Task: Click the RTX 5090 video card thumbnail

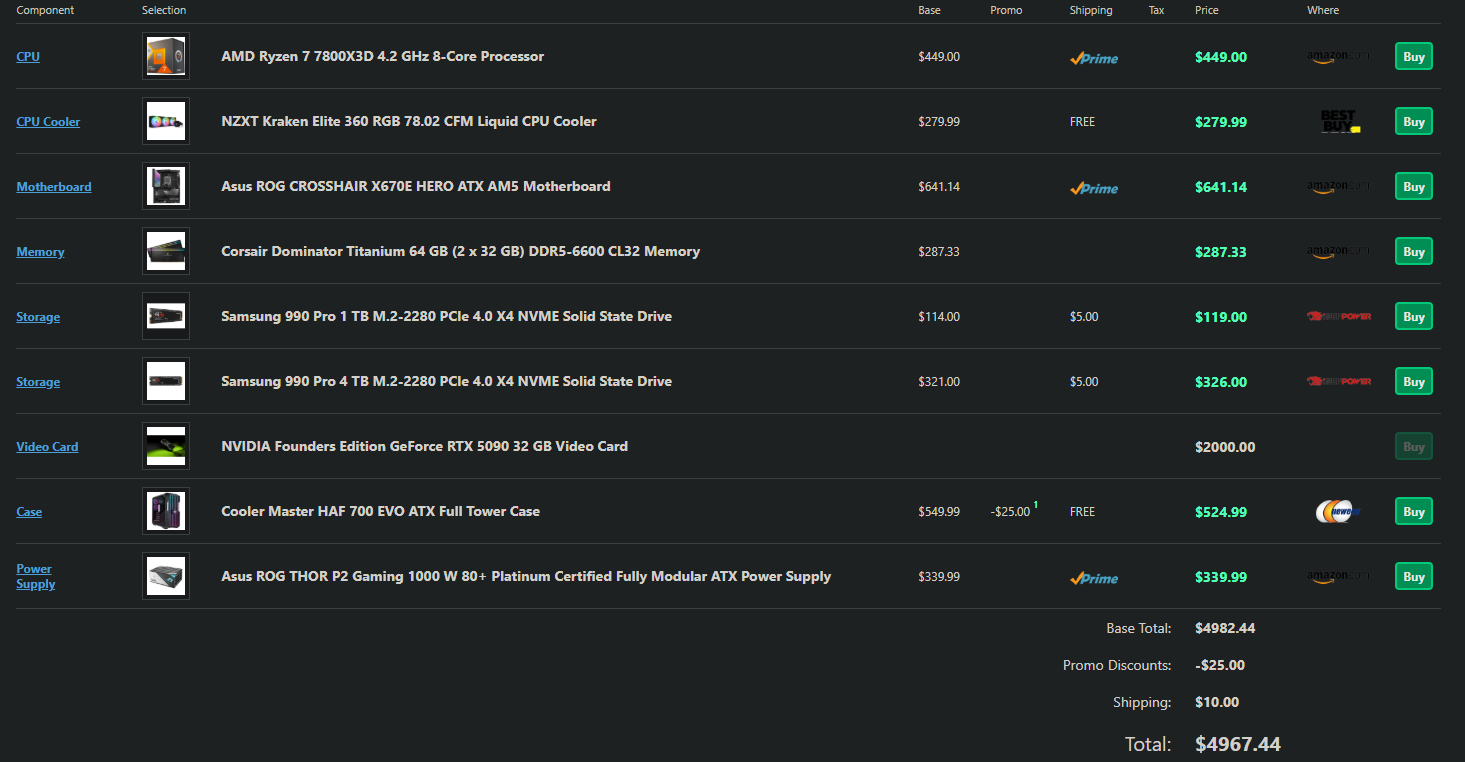Action: click(165, 446)
